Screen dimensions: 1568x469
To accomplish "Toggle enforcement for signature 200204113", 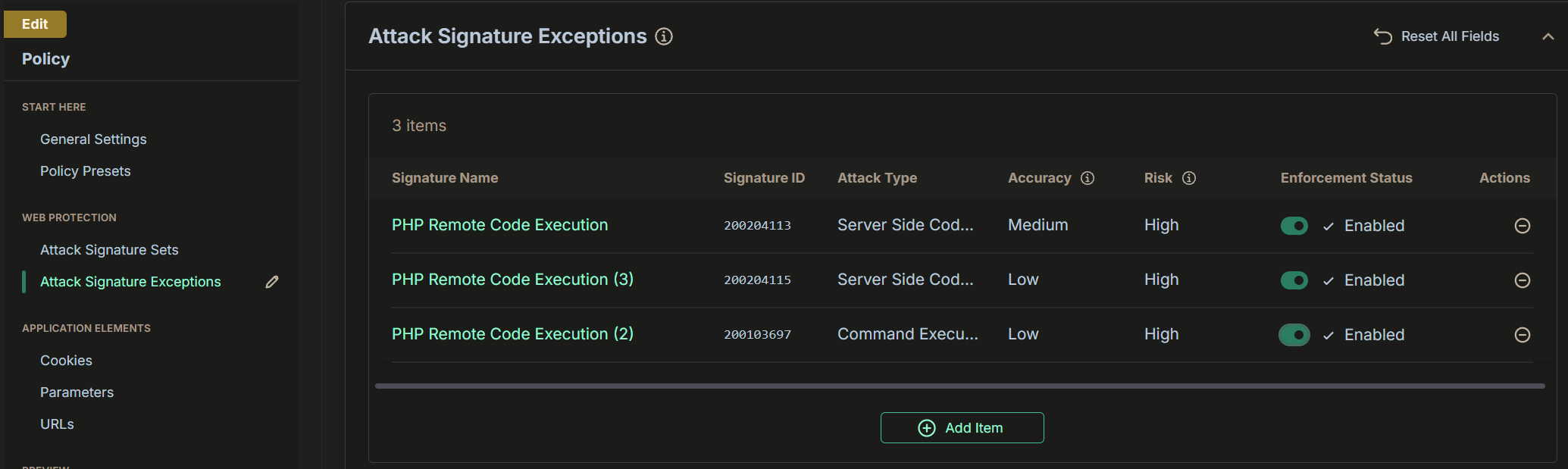I will (1294, 226).
